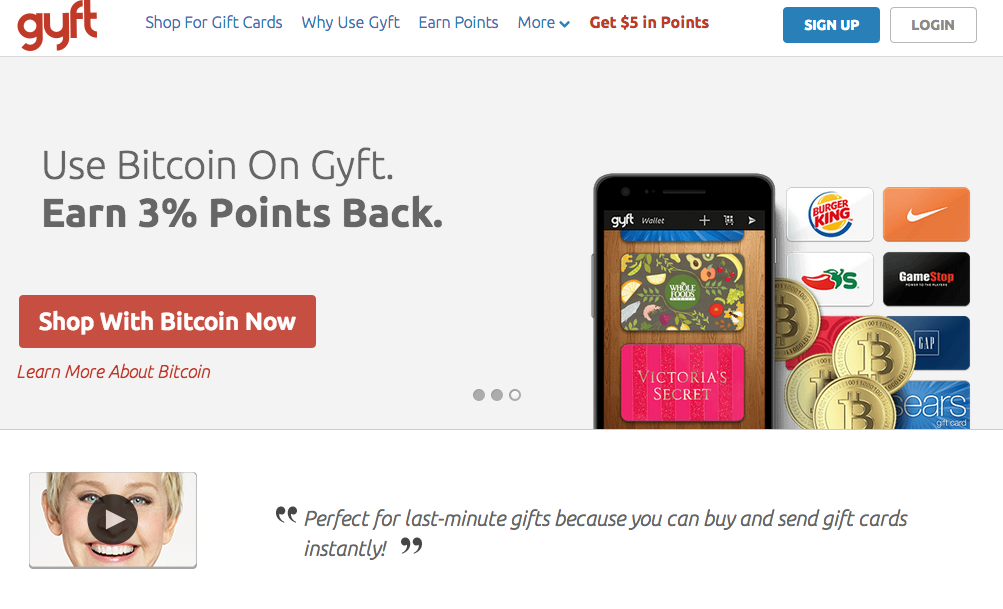
Task: Select the second carousel slide dot
Action: click(x=497, y=395)
